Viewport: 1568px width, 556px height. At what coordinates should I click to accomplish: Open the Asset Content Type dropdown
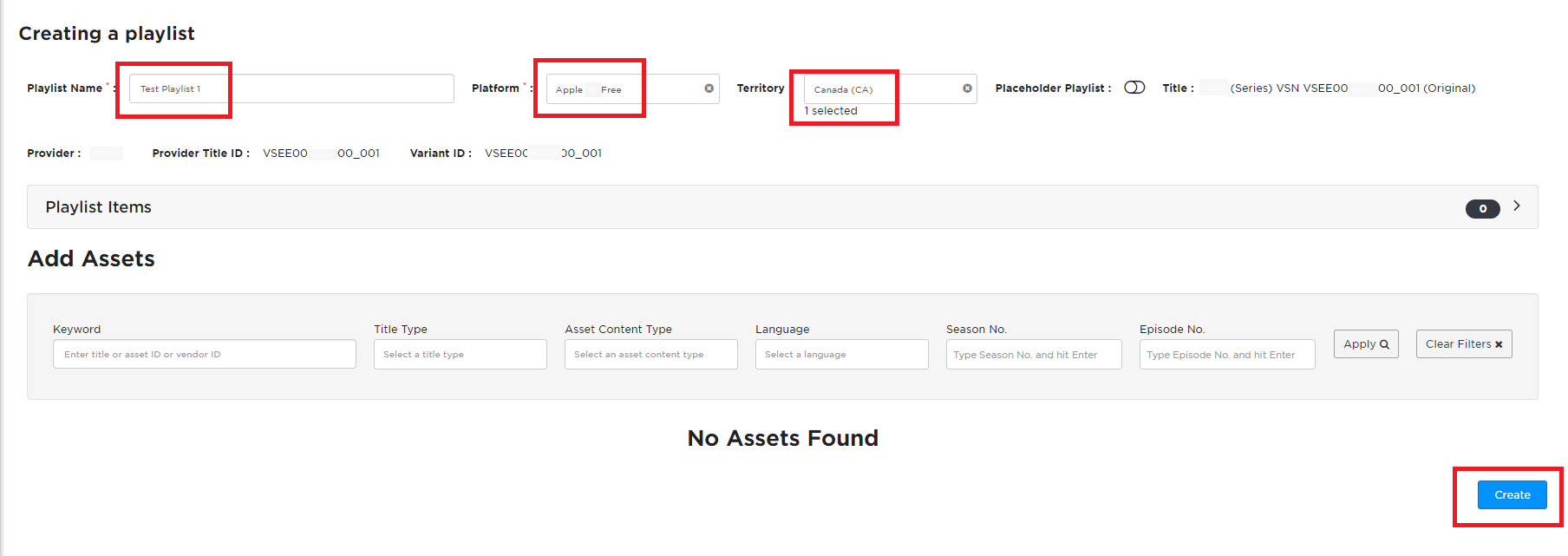[650, 354]
